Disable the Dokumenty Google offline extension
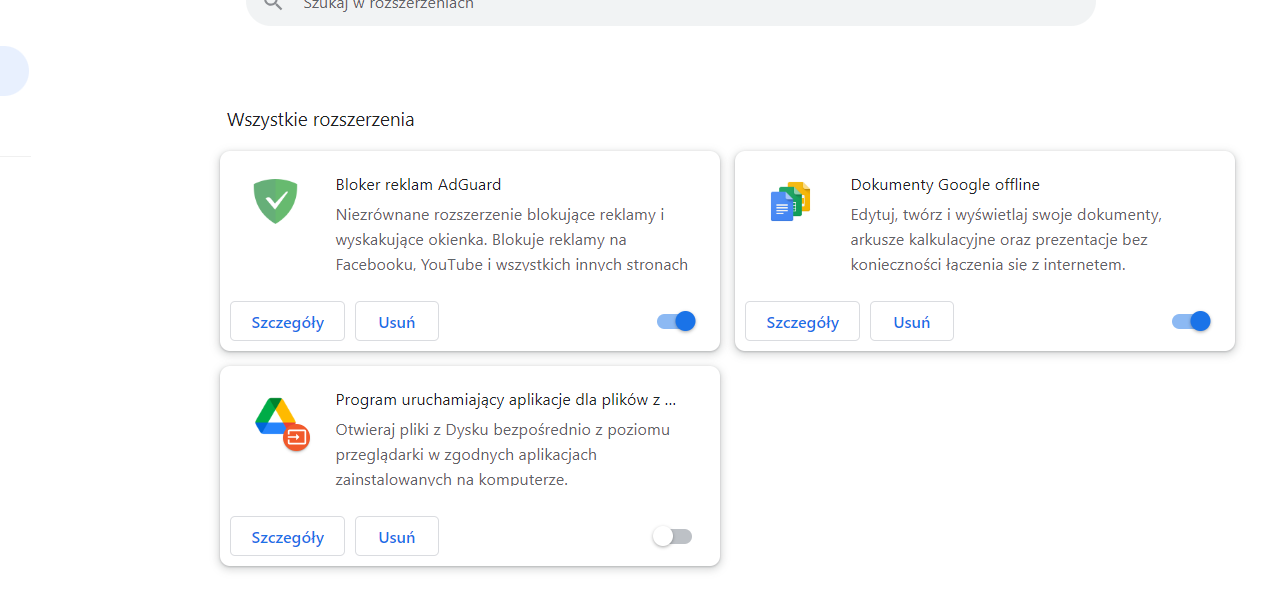Screen dimensions: 1282x598 (x=1190, y=321)
